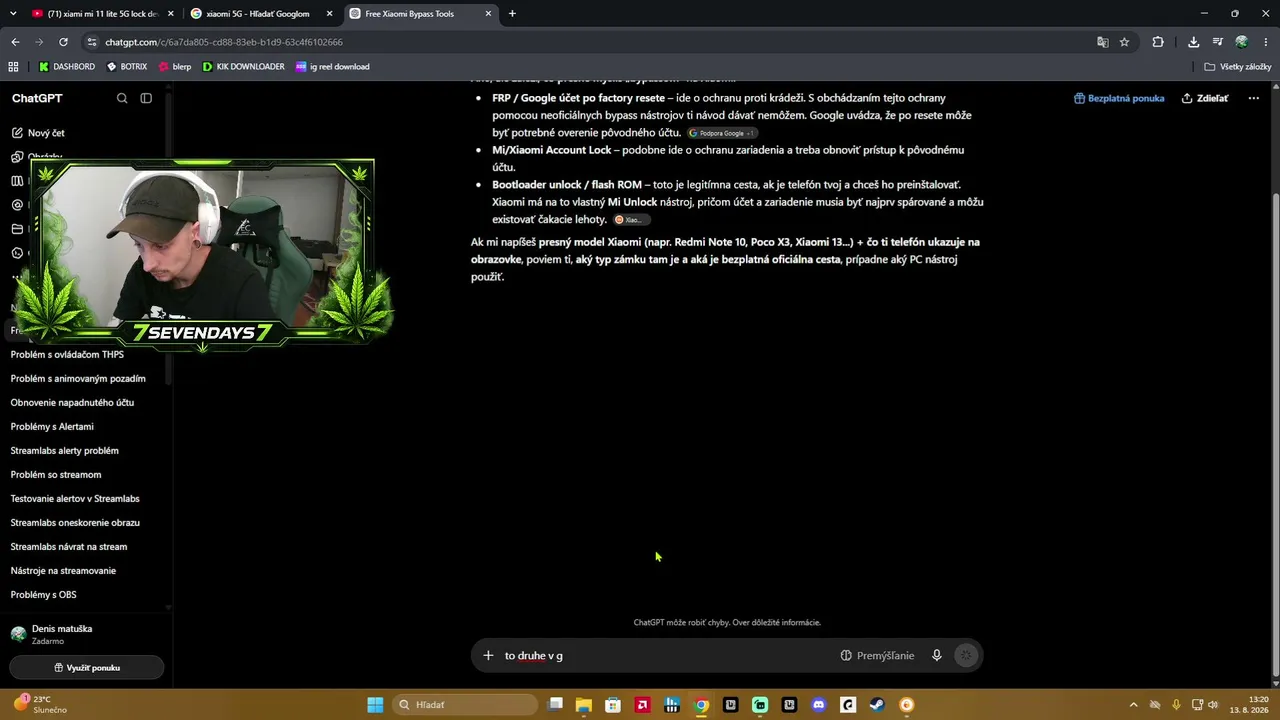The width and height of the screenshot is (1280, 720).
Task: Show hidden system tray icons
Action: [x=1133, y=705]
